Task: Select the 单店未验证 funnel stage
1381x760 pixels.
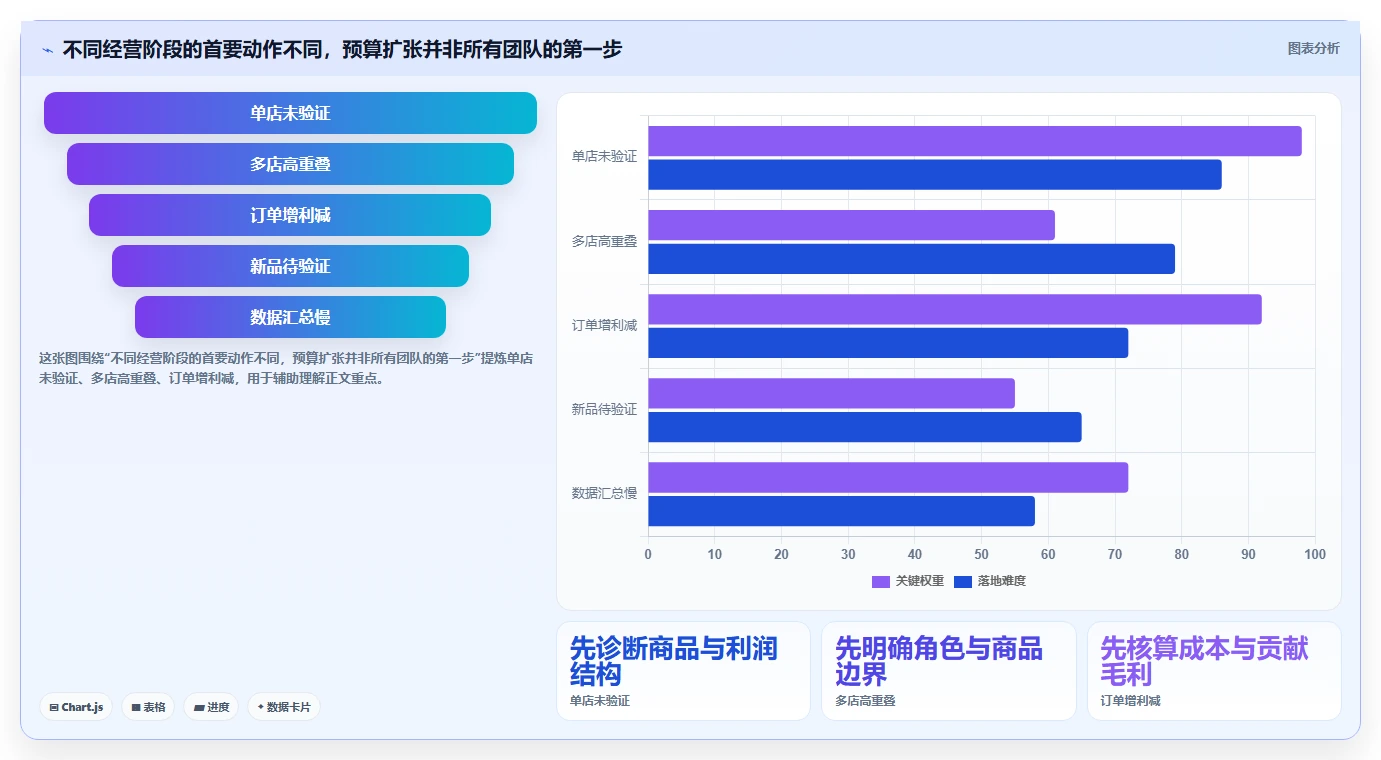Action: point(290,113)
